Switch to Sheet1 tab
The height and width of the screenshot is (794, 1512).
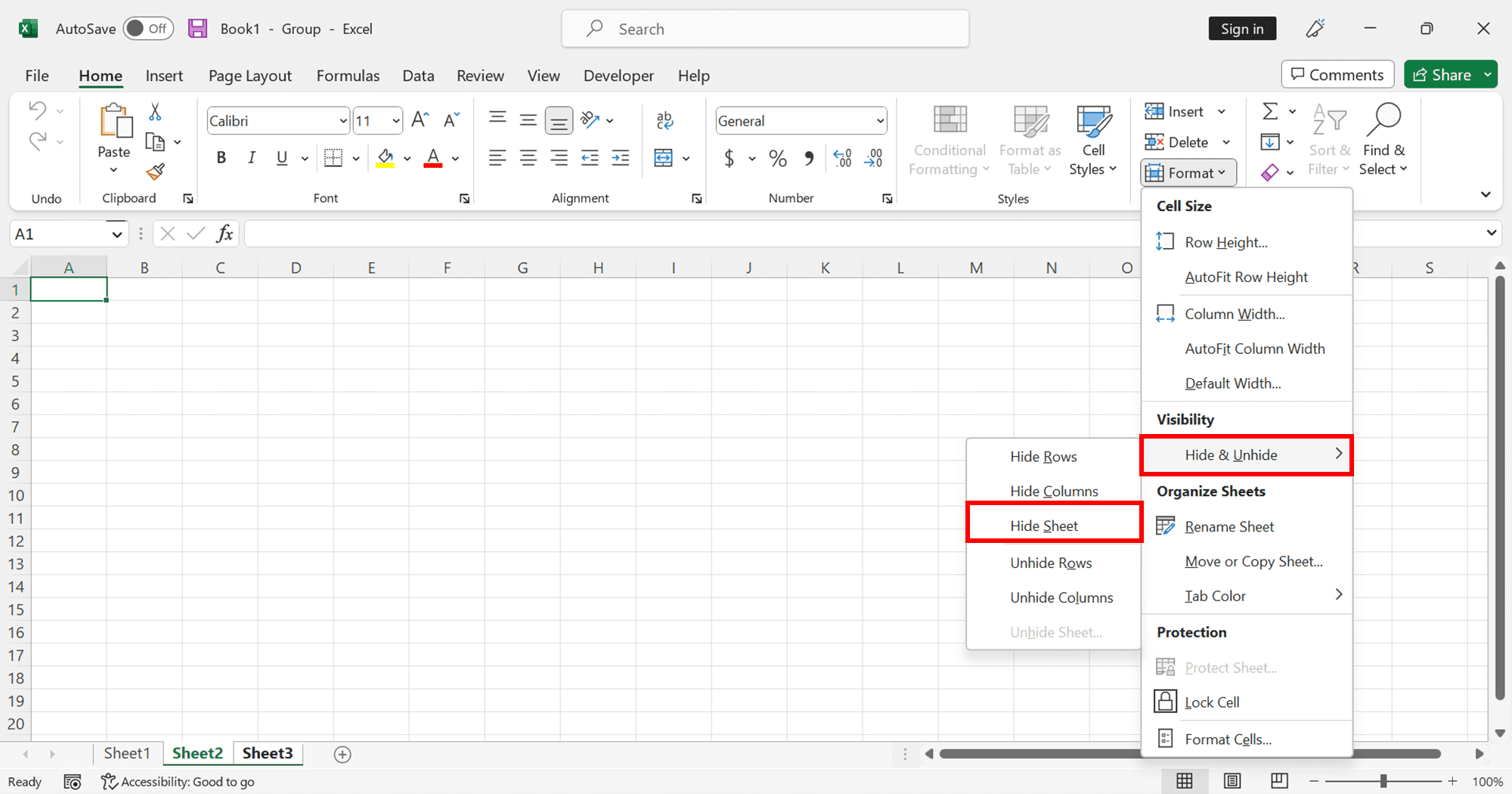(x=127, y=753)
